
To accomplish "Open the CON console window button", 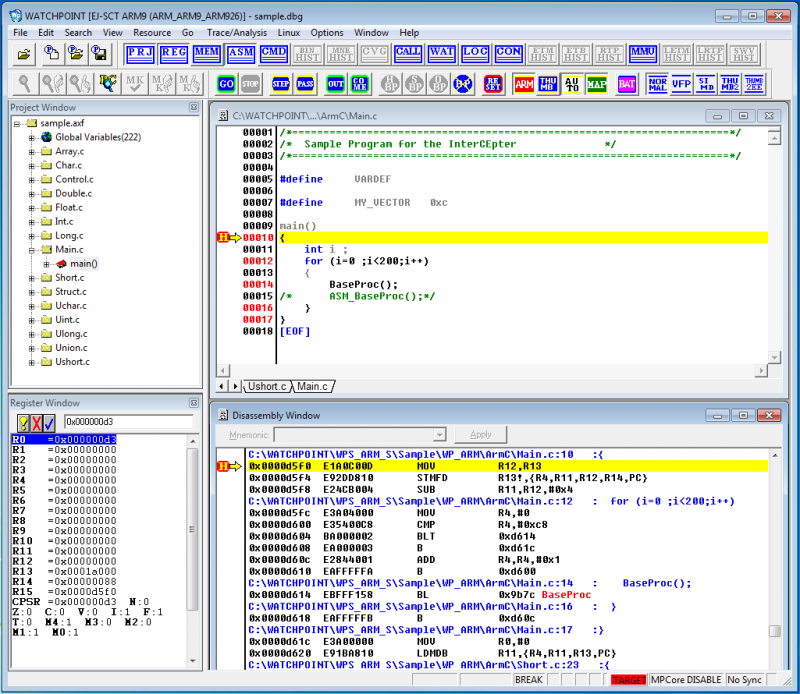I will (509, 54).
